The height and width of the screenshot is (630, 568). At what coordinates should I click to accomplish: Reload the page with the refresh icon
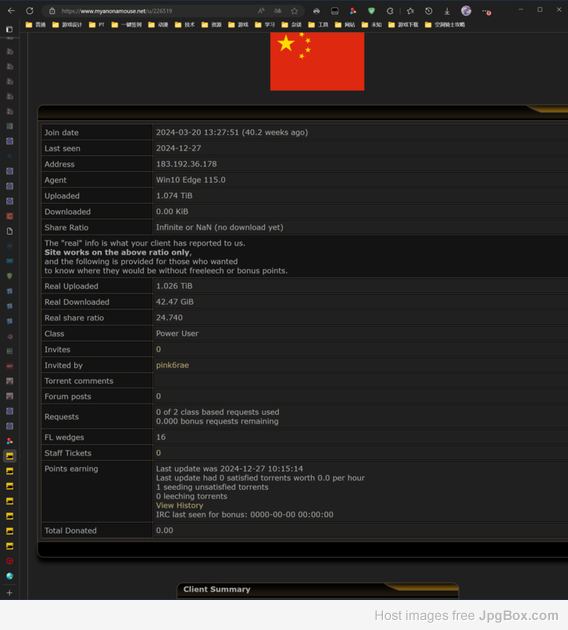pos(30,11)
